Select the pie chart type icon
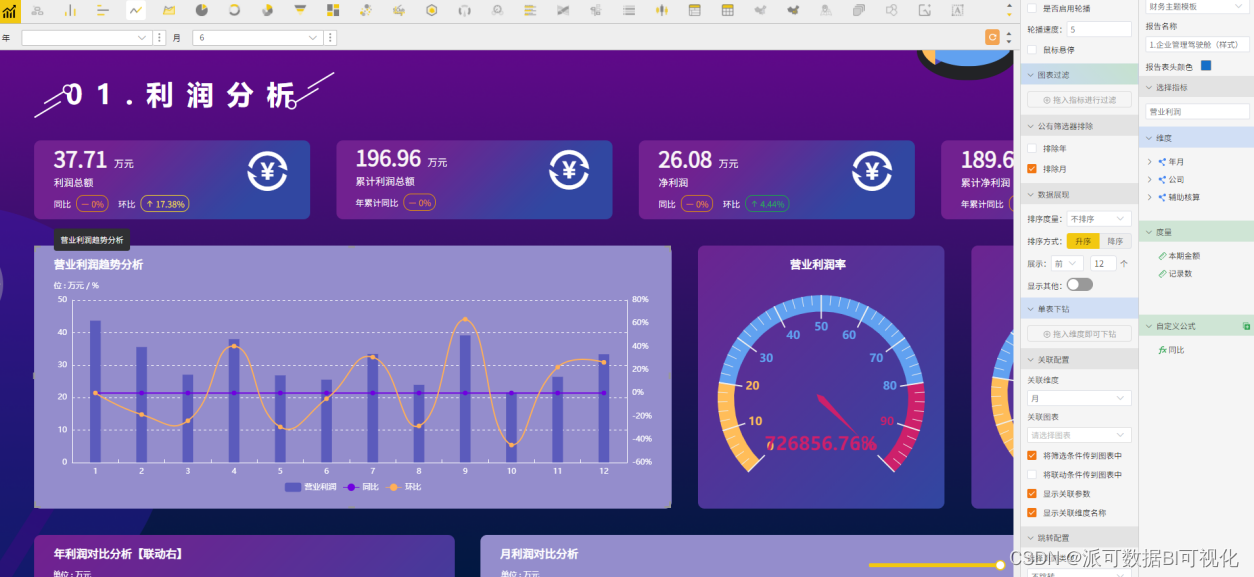Screen dimensions: 1254x577 [x=202, y=10]
